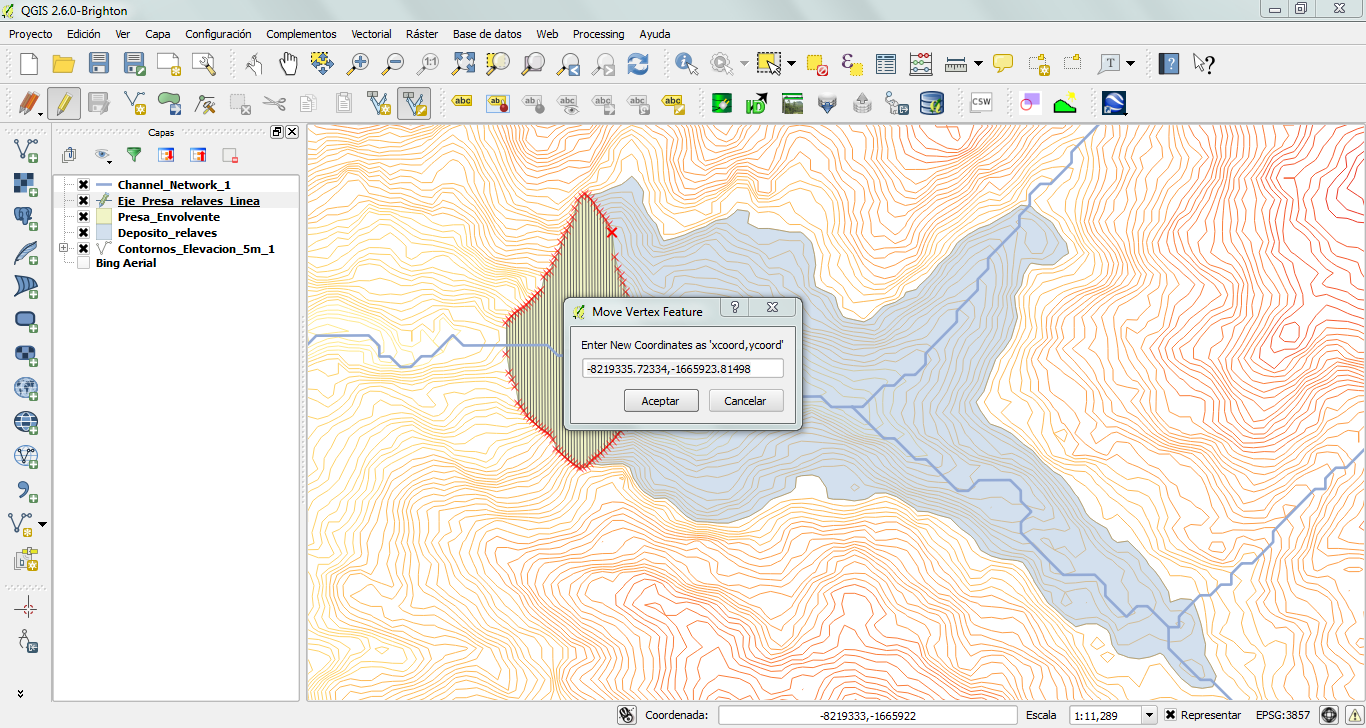The height and width of the screenshot is (728, 1366).
Task: Click the mouse coordinate toggle extents icon
Action: 627,715
